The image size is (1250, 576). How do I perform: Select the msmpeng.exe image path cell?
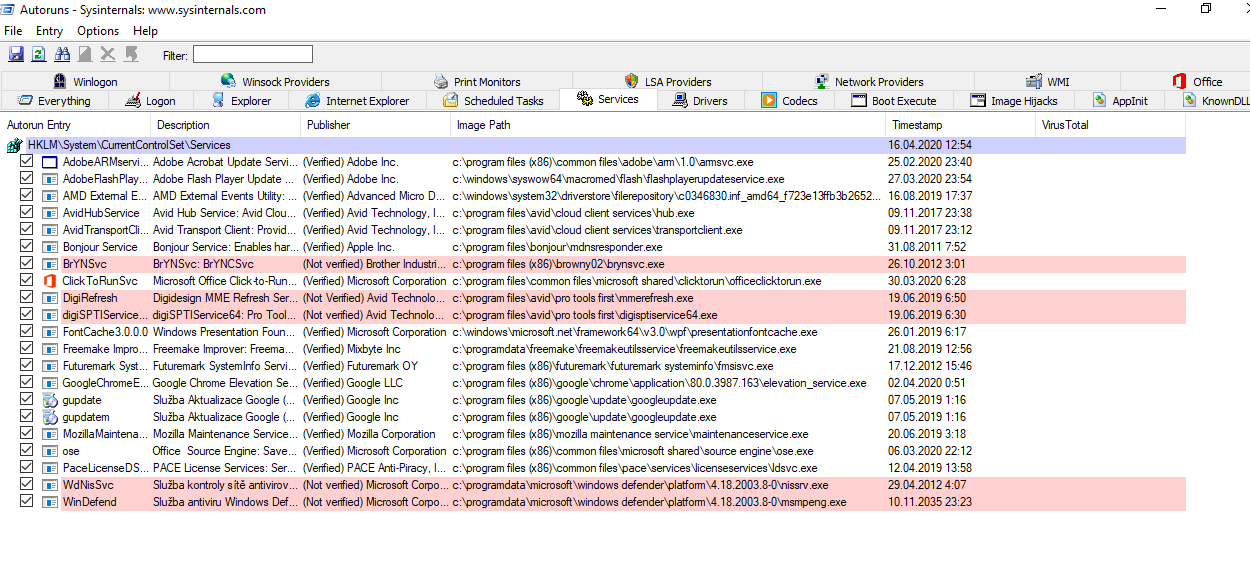coord(649,502)
